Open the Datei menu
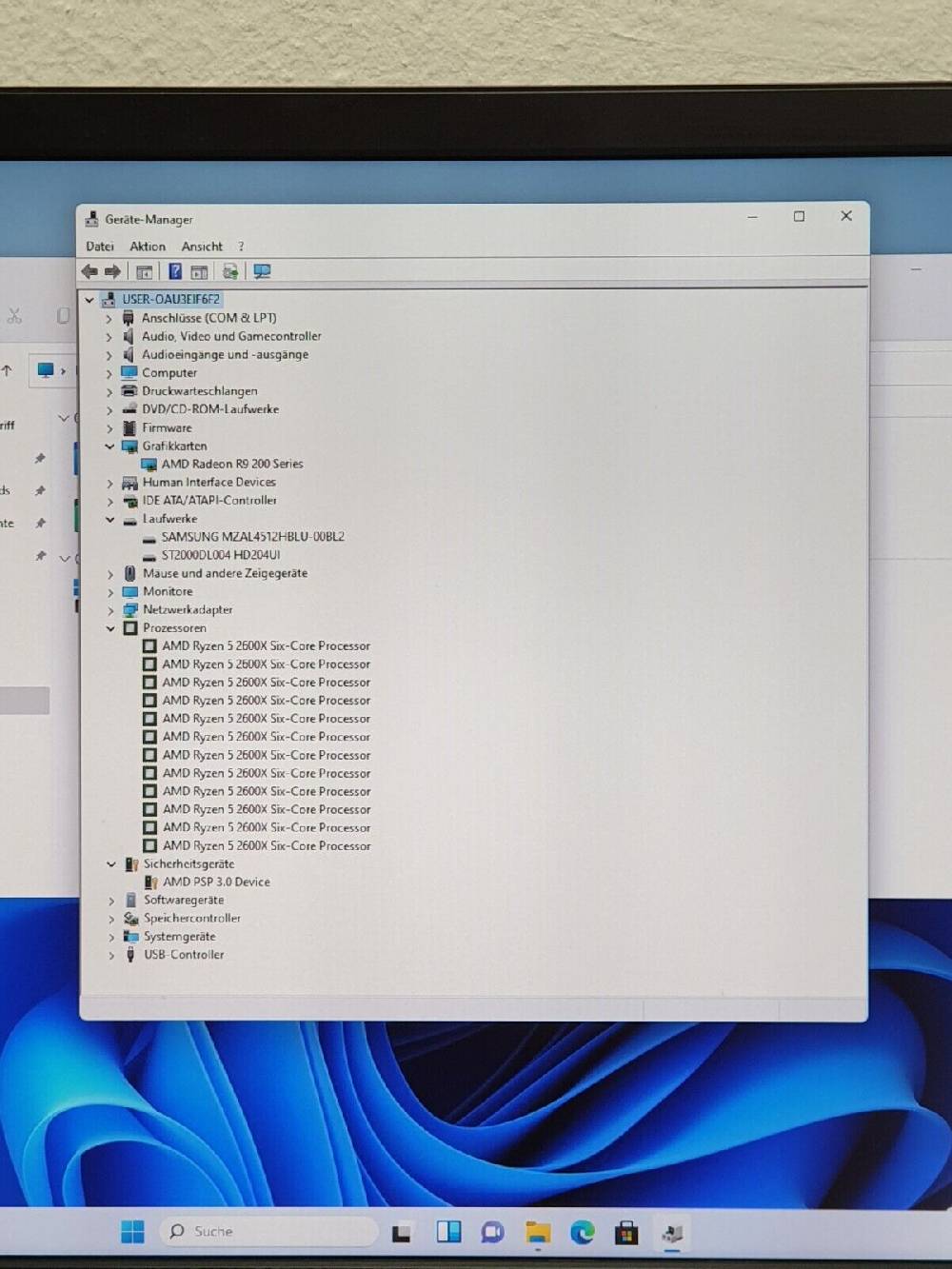This screenshot has height=1269, width=952. 100,247
